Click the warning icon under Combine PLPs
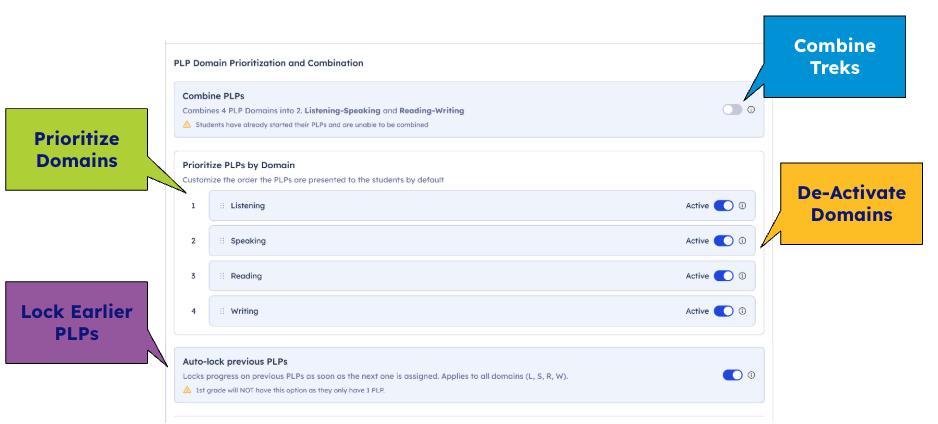938x424 pixels. (187, 124)
